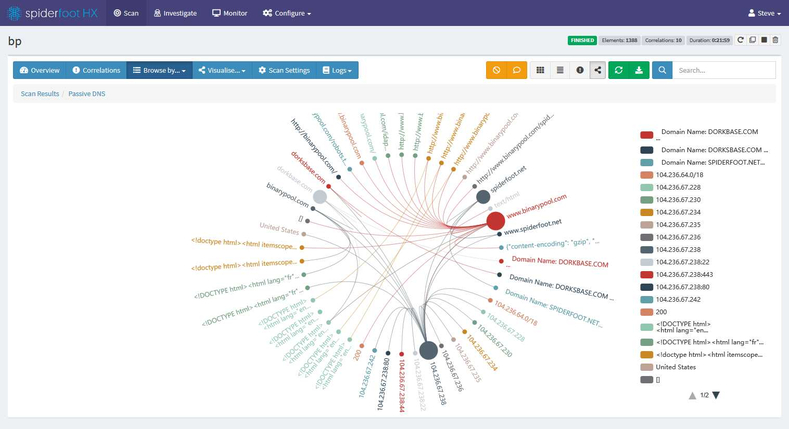Click the United States graph node label

pos(279,229)
